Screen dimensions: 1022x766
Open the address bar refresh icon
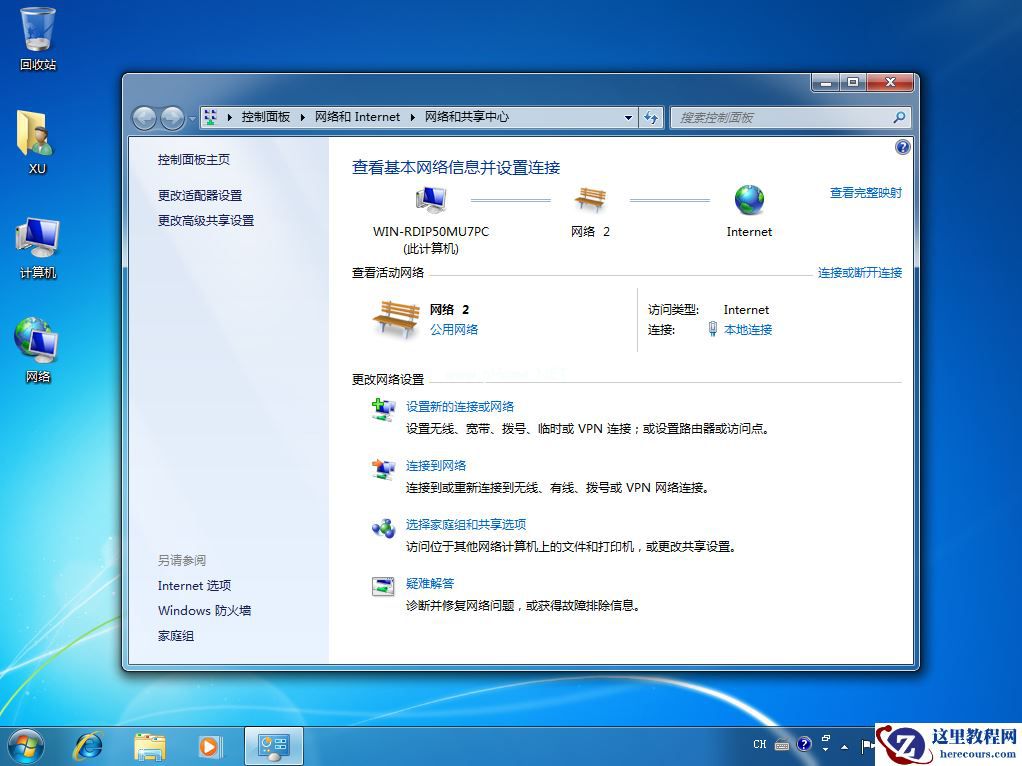pos(651,117)
